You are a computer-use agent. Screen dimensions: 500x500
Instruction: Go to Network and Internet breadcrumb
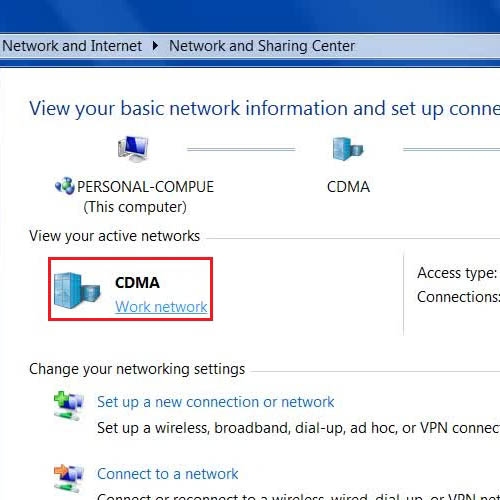tap(72, 46)
